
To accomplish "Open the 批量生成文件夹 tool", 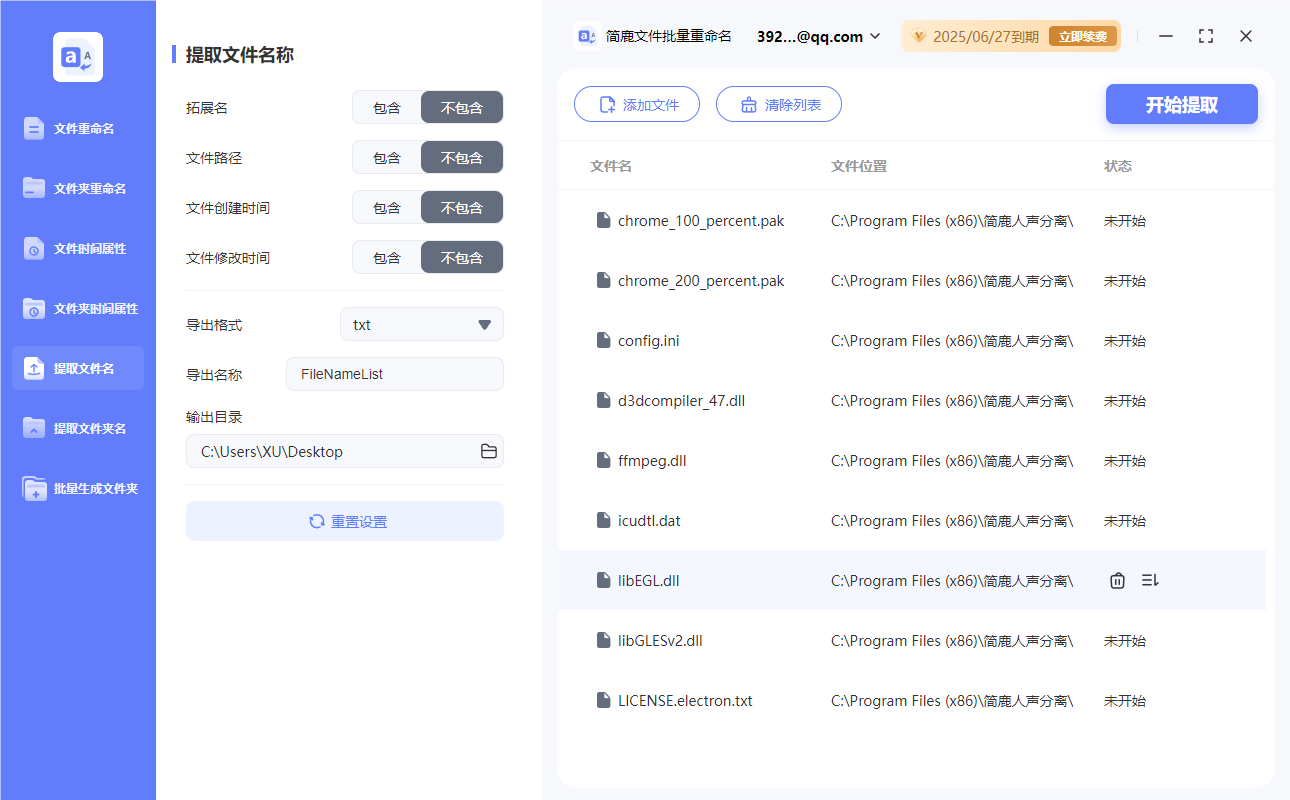I will point(77,488).
